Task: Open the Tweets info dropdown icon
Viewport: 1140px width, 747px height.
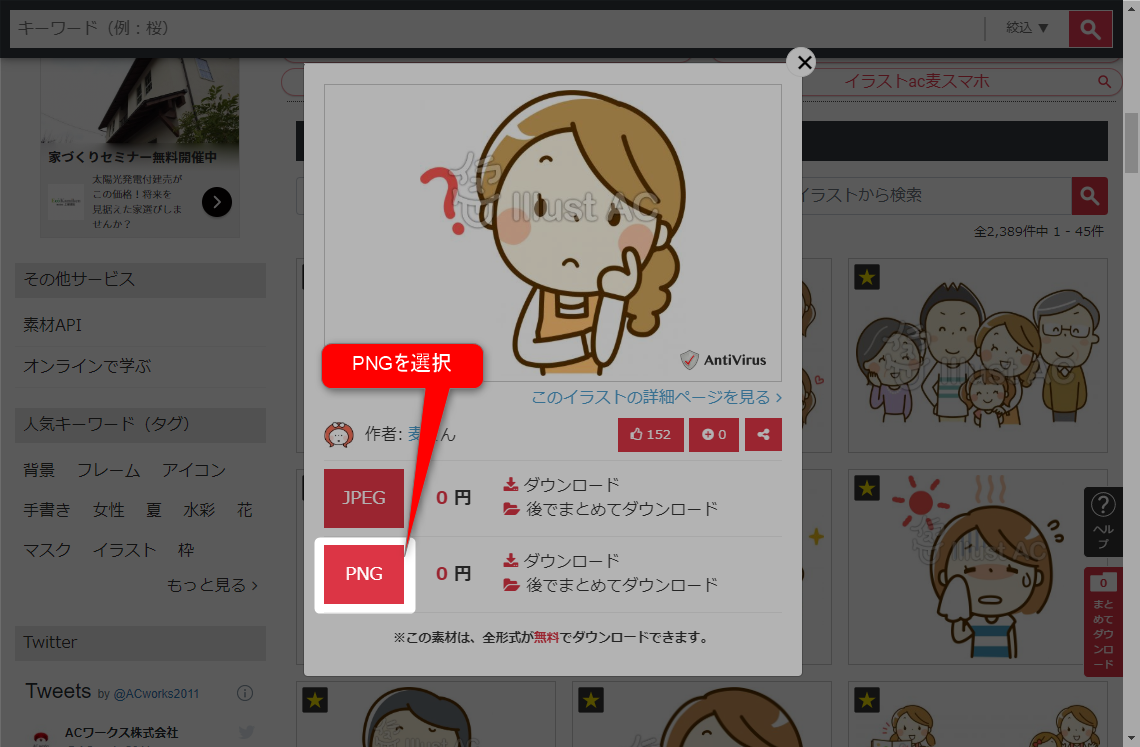Action: point(245,693)
